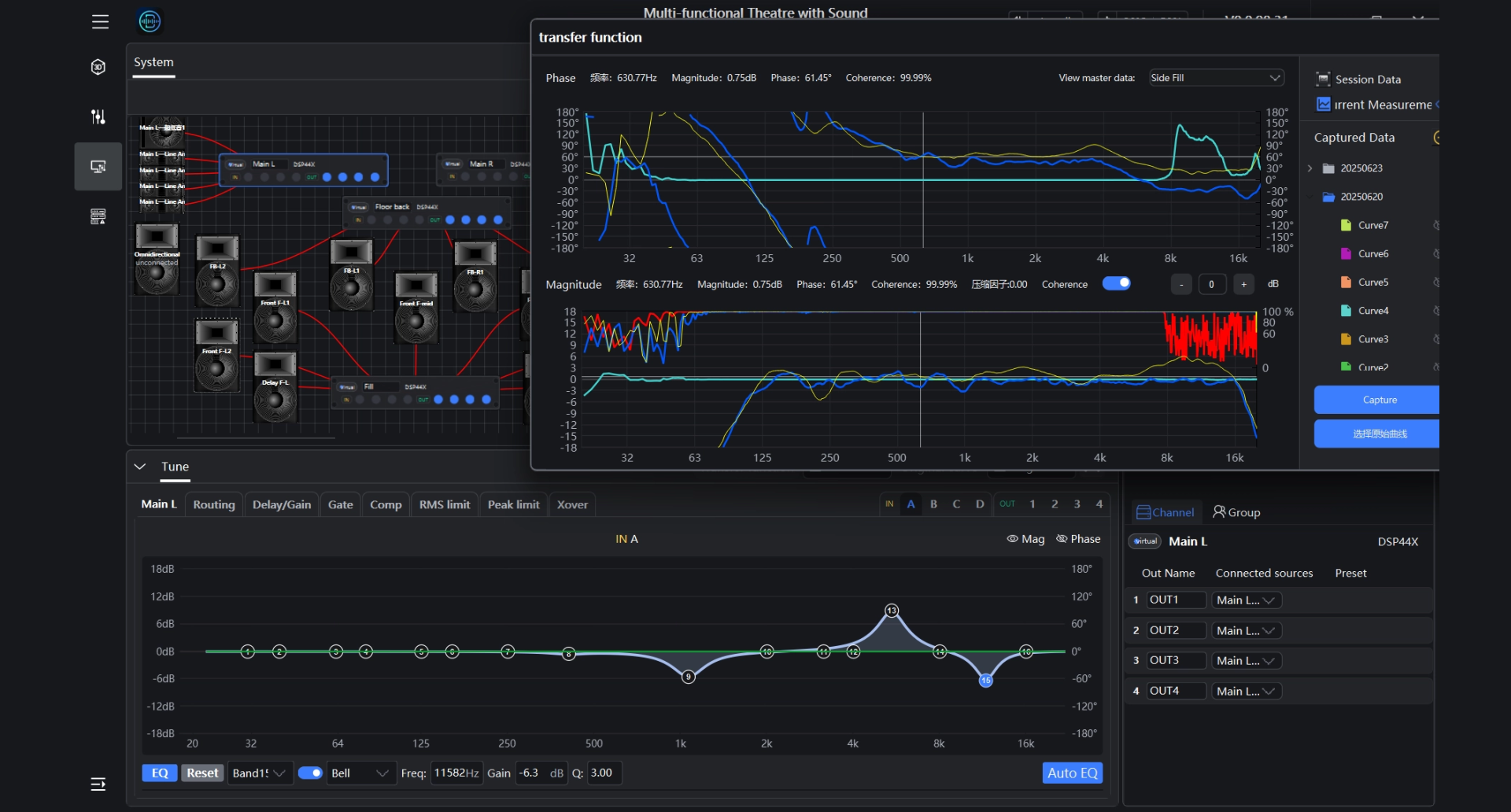The height and width of the screenshot is (812, 1511).
Task: Open the Bell filter type dropdown
Action: (360, 773)
